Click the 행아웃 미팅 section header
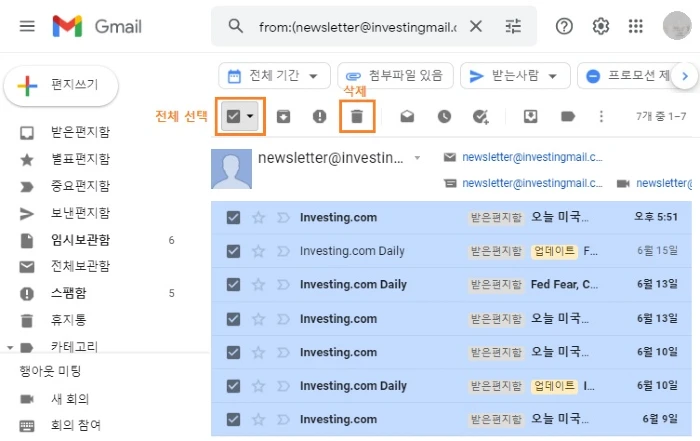Viewport: 700px width, 441px height. [50, 371]
